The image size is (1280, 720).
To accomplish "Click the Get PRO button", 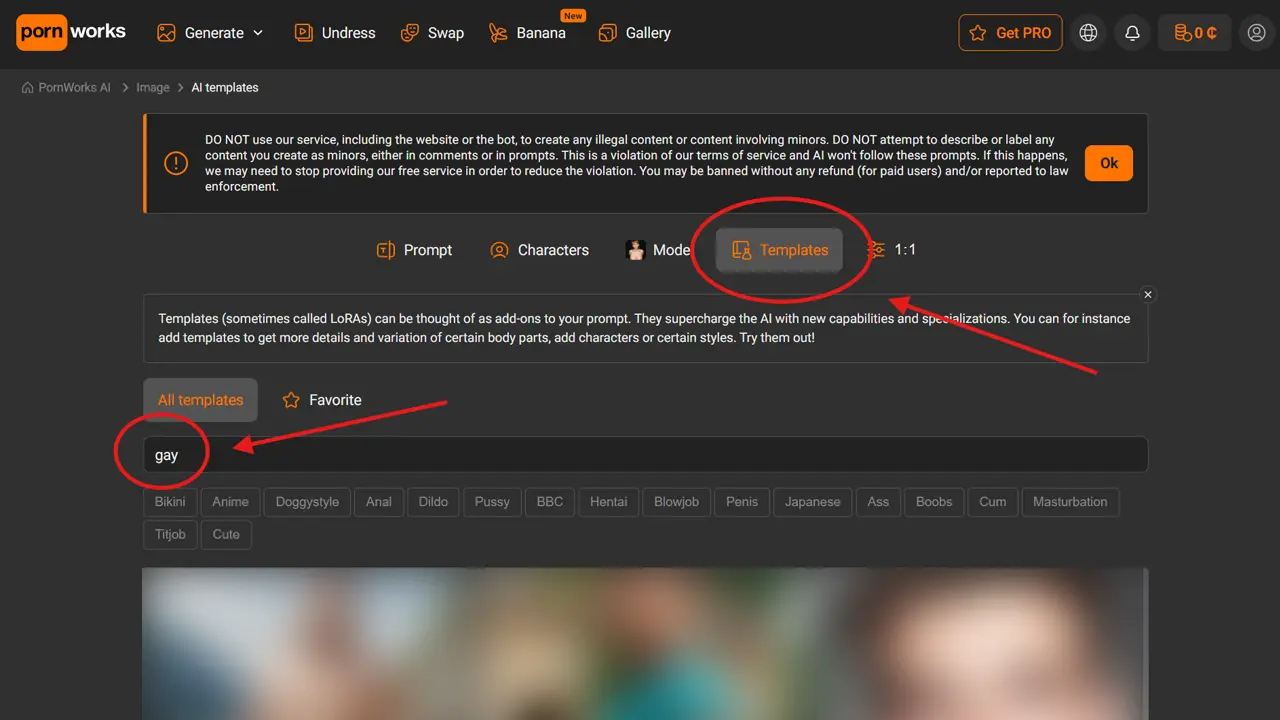I will (1010, 33).
